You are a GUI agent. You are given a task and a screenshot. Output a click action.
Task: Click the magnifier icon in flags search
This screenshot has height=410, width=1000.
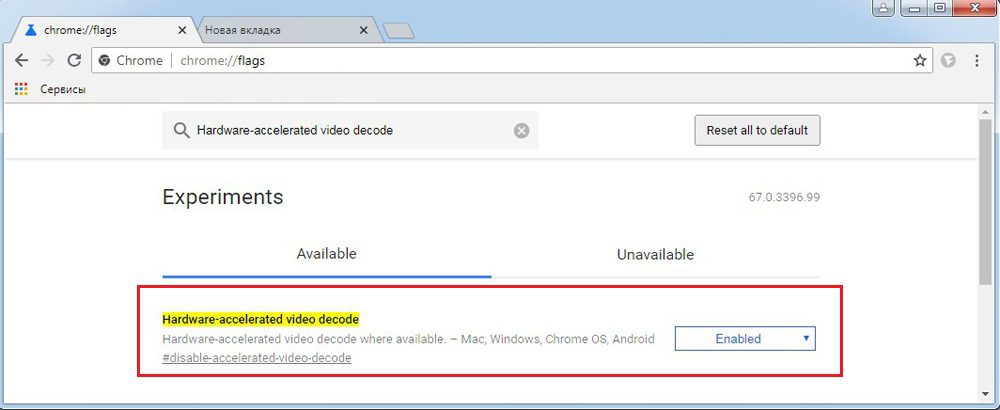182,131
